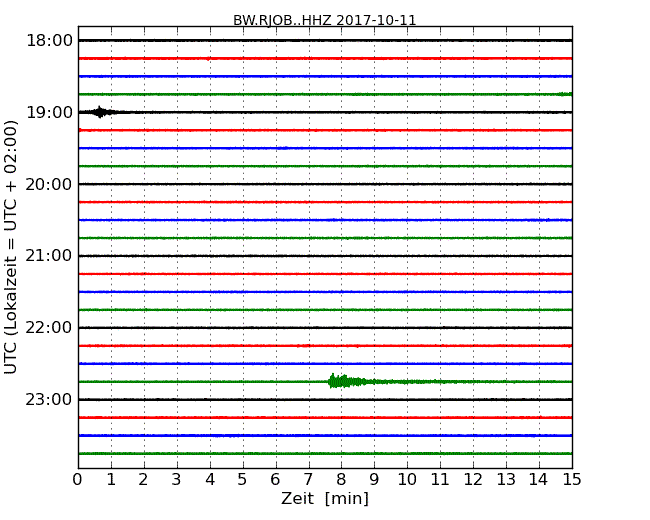Click the x-axis tick label 12
650x520 pixels.
point(473,480)
